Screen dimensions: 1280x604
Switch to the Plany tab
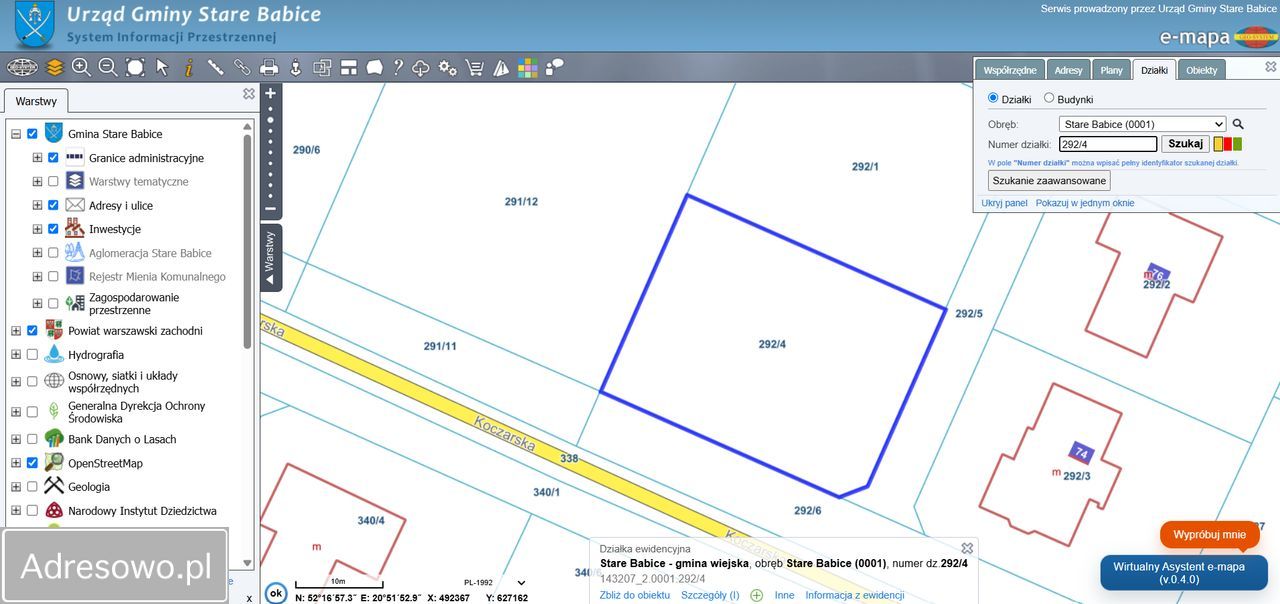[x=1111, y=70]
